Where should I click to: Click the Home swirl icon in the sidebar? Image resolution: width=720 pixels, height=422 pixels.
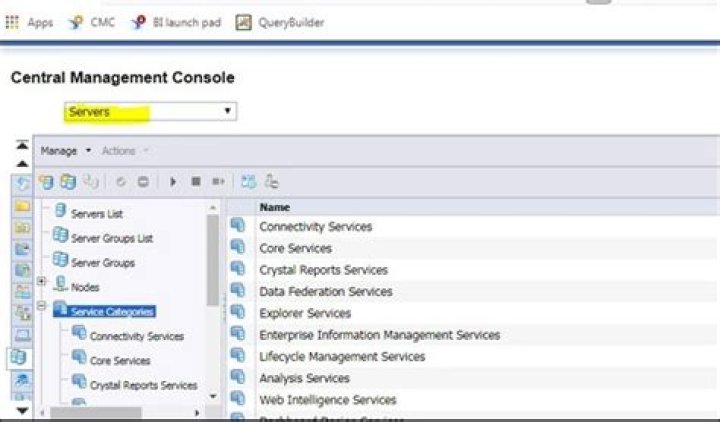pos(22,184)
